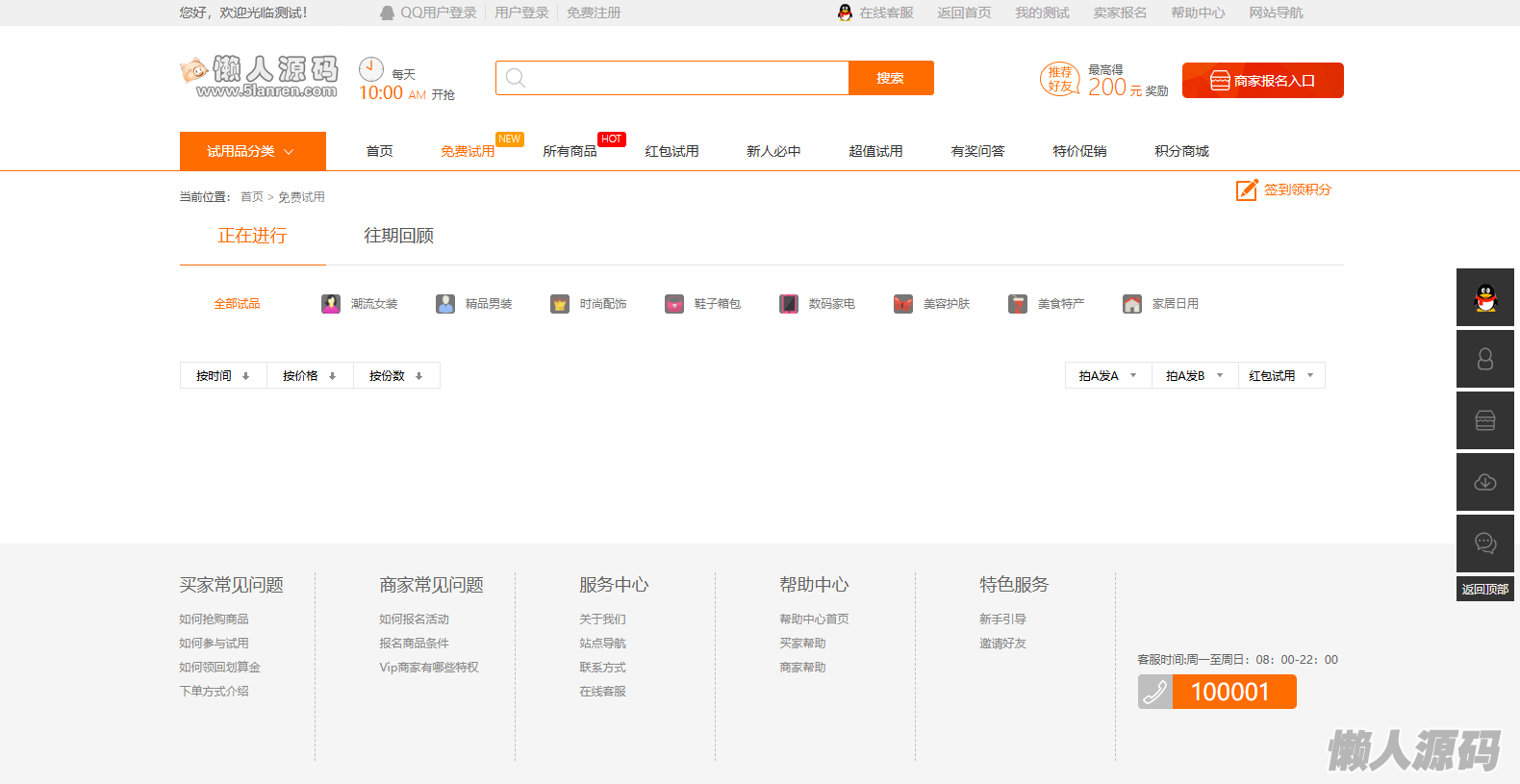Open the chat bubble icon in right sidebar
1520x784 pixels.
1485,544
